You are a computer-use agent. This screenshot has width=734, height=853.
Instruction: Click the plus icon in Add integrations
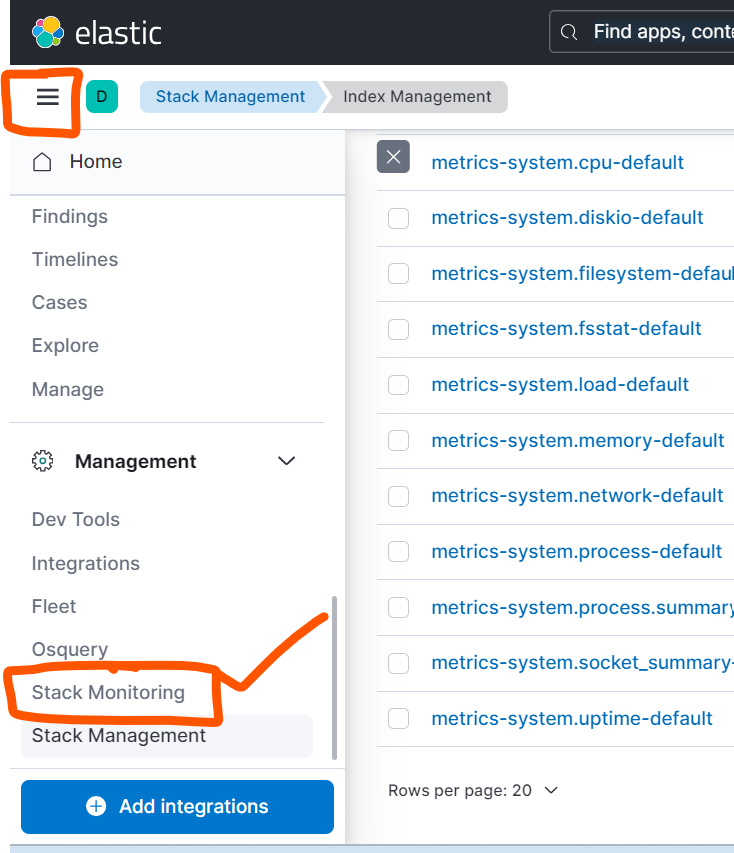click(x=96, y=806)
